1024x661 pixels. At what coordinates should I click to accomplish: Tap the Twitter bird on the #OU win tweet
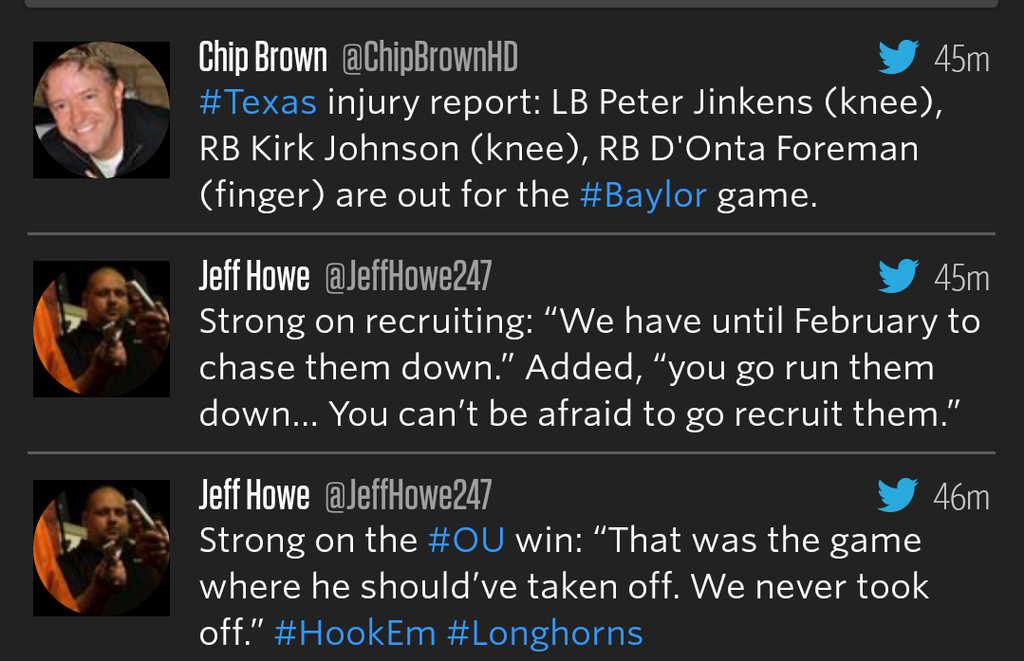[x=898, y=495]
